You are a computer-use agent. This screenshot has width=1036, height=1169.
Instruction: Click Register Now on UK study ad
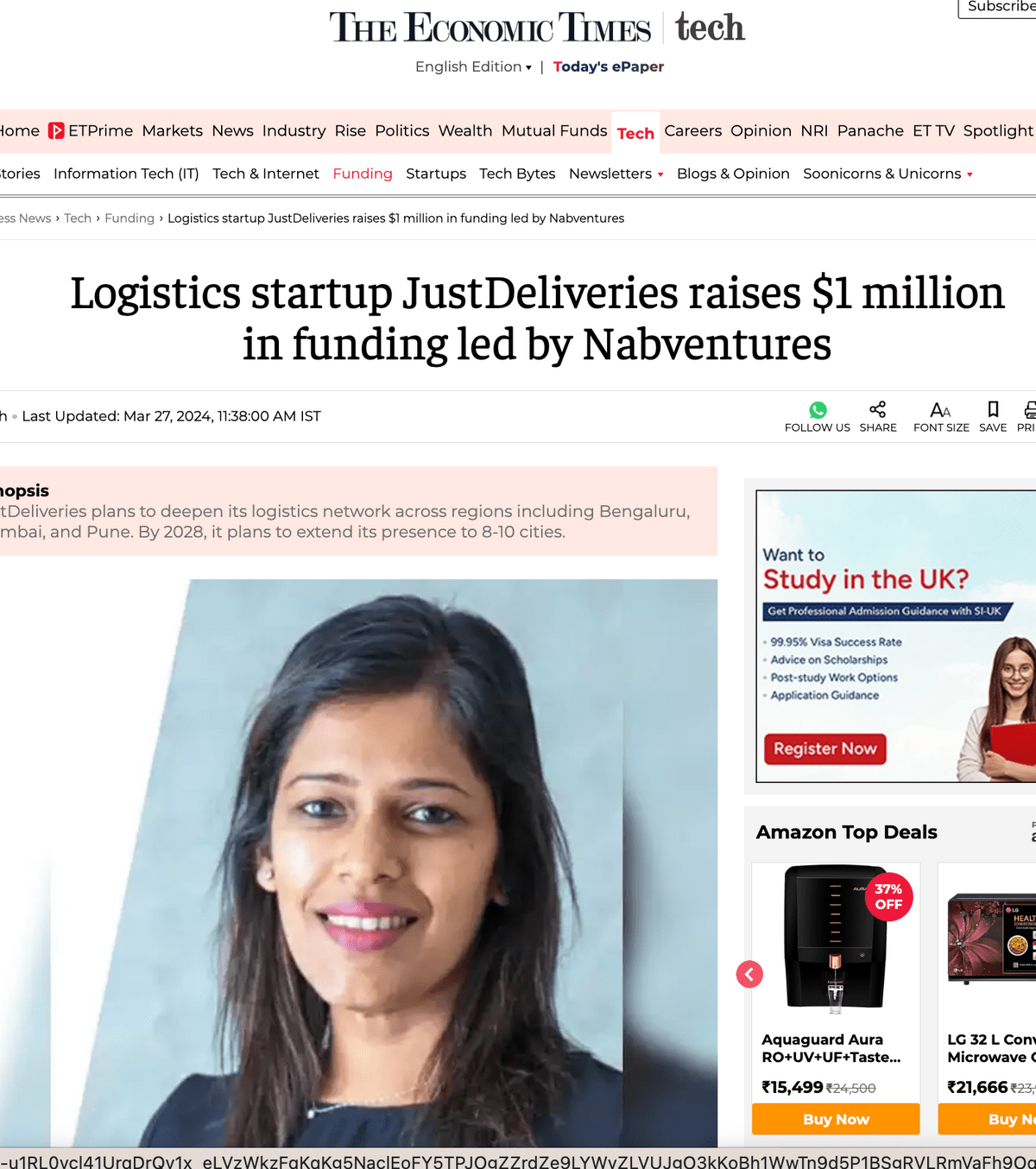tap(824, 749)
